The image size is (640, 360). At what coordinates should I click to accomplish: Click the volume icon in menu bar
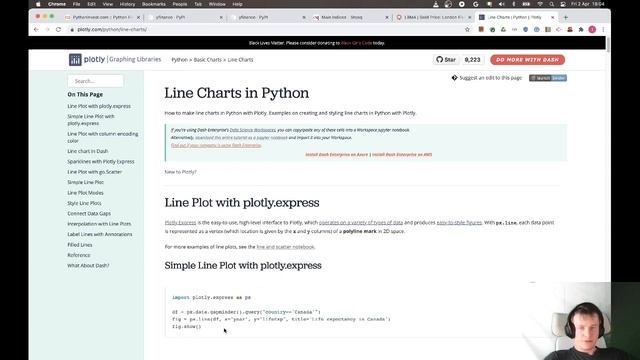click(502, 4)
